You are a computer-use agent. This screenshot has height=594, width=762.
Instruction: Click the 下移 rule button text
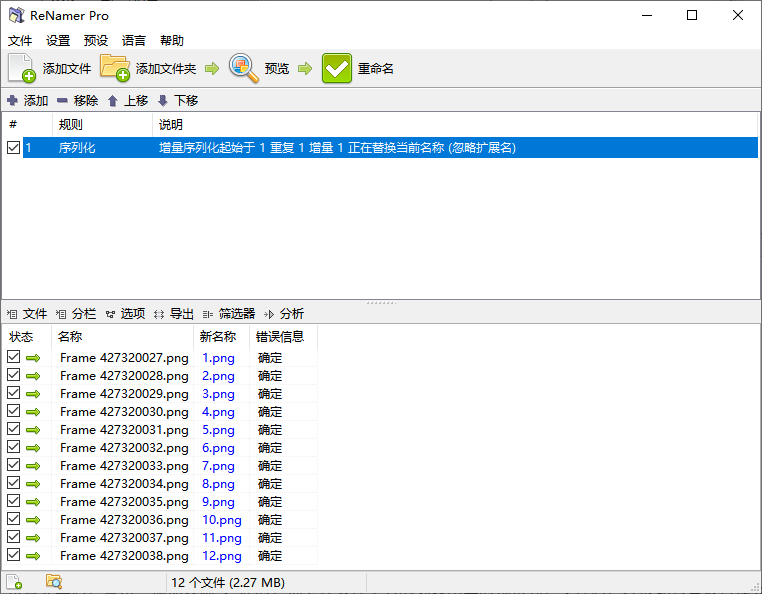[186, 101]
